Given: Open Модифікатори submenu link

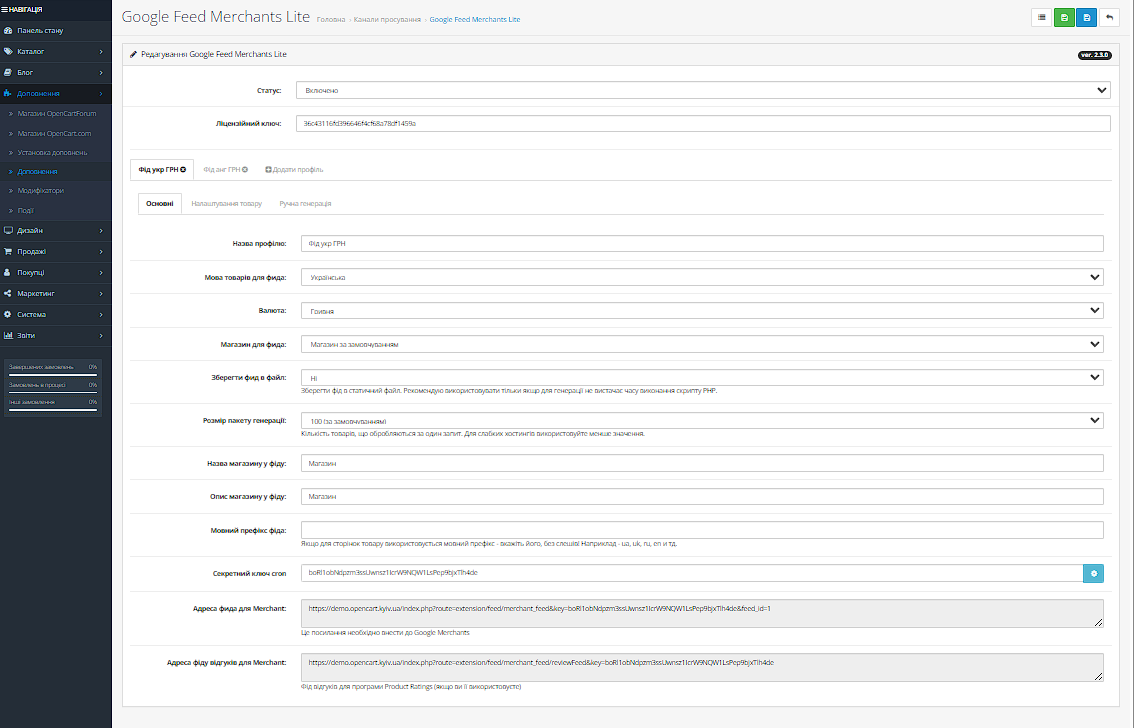Looking at the screenshot, I should pyautogui.click(x=40, y=191).
